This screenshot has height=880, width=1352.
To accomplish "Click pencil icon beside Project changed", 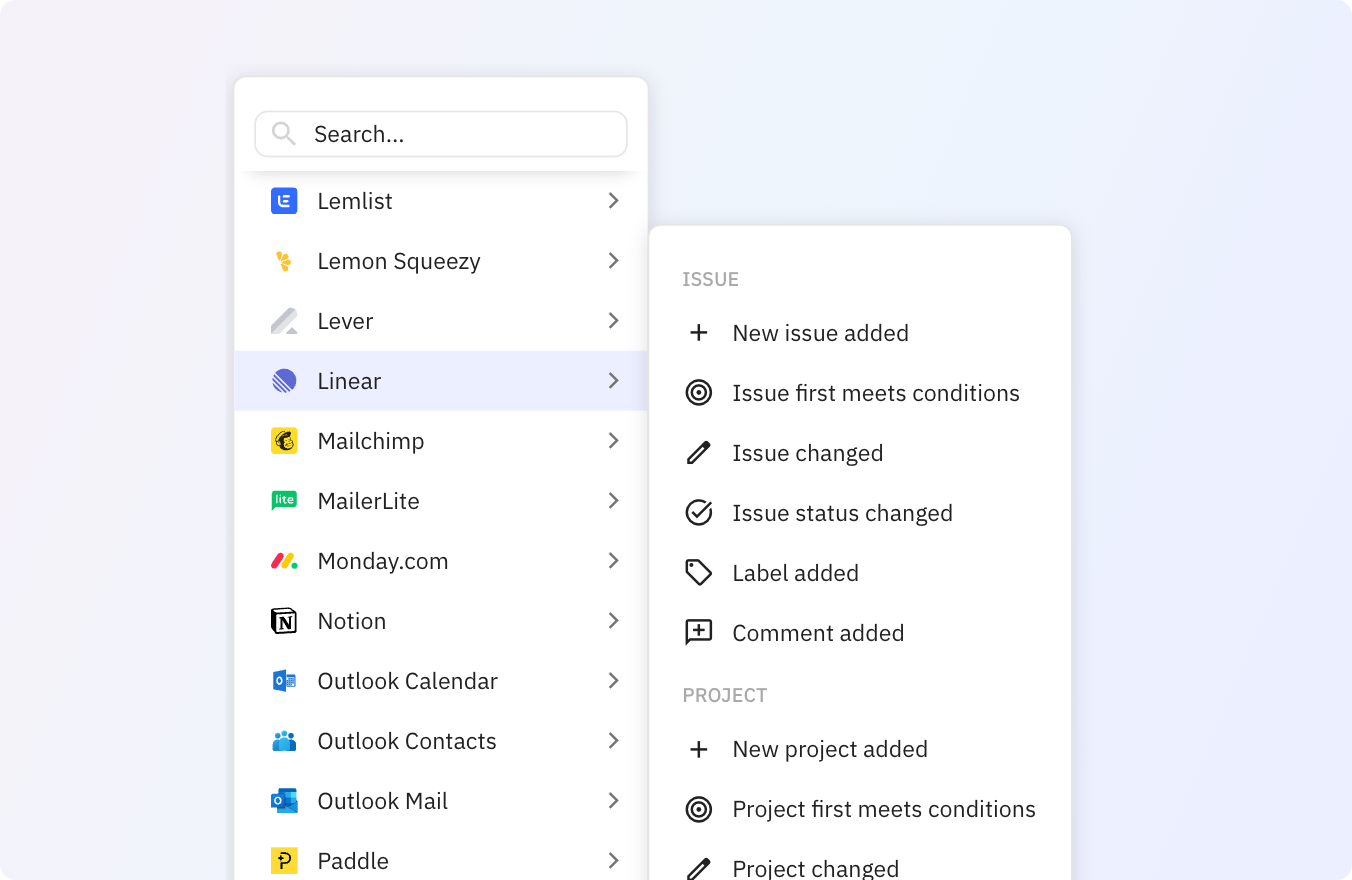I will (699, 868).
